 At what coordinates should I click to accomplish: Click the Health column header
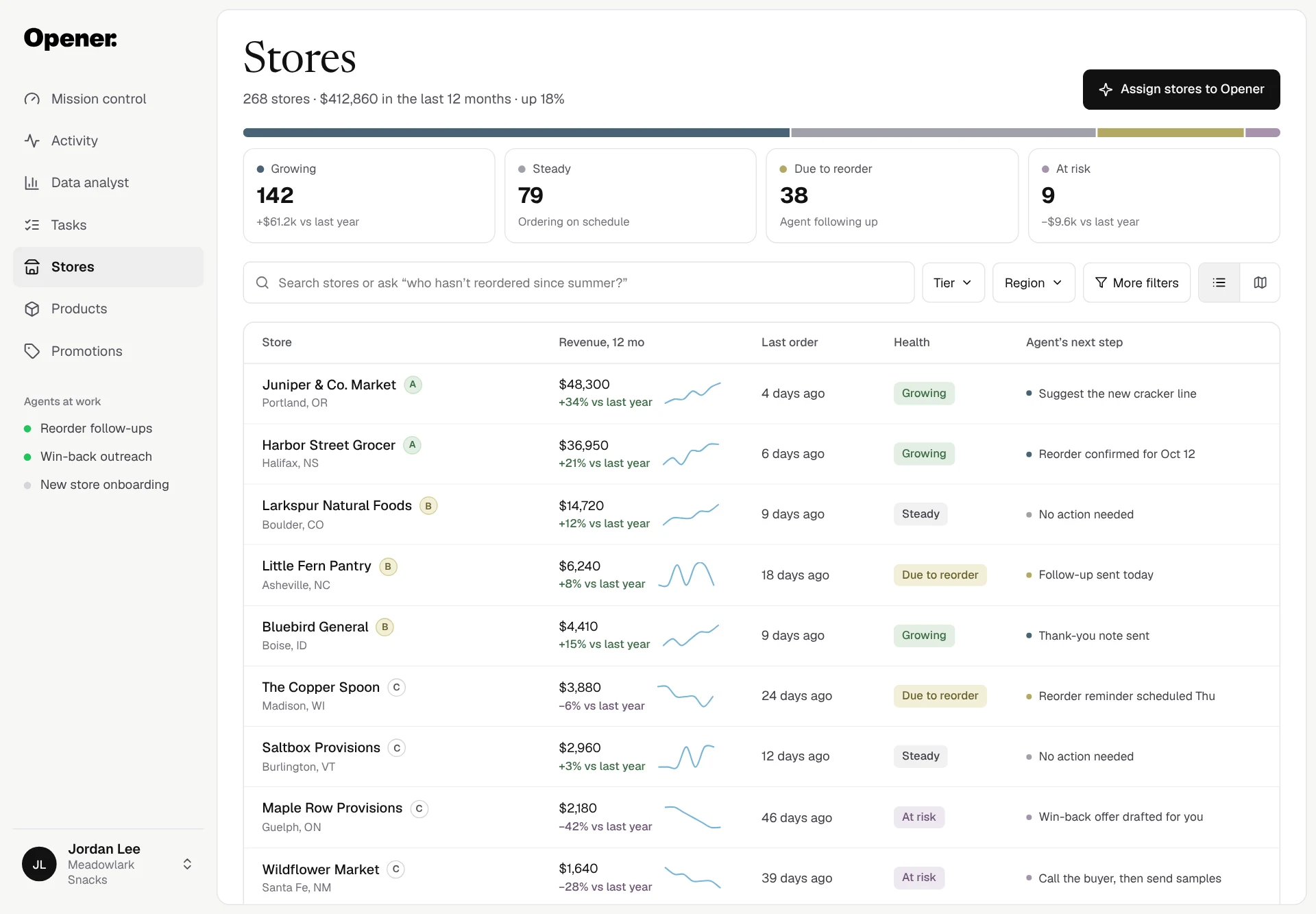pos(912,342)
